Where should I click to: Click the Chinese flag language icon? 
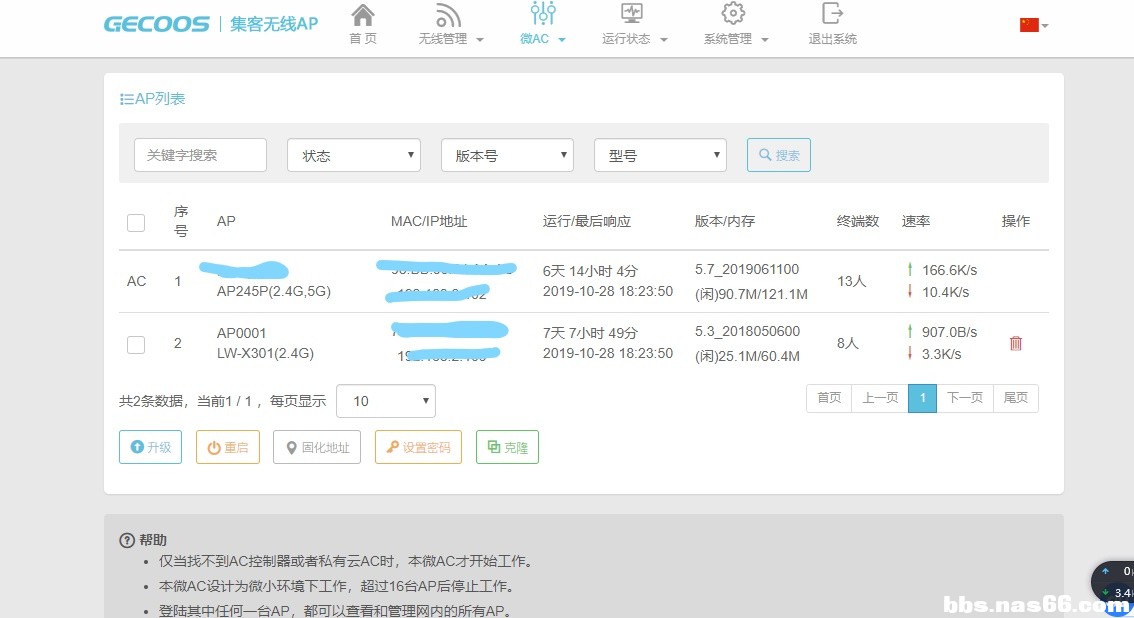1029,25
